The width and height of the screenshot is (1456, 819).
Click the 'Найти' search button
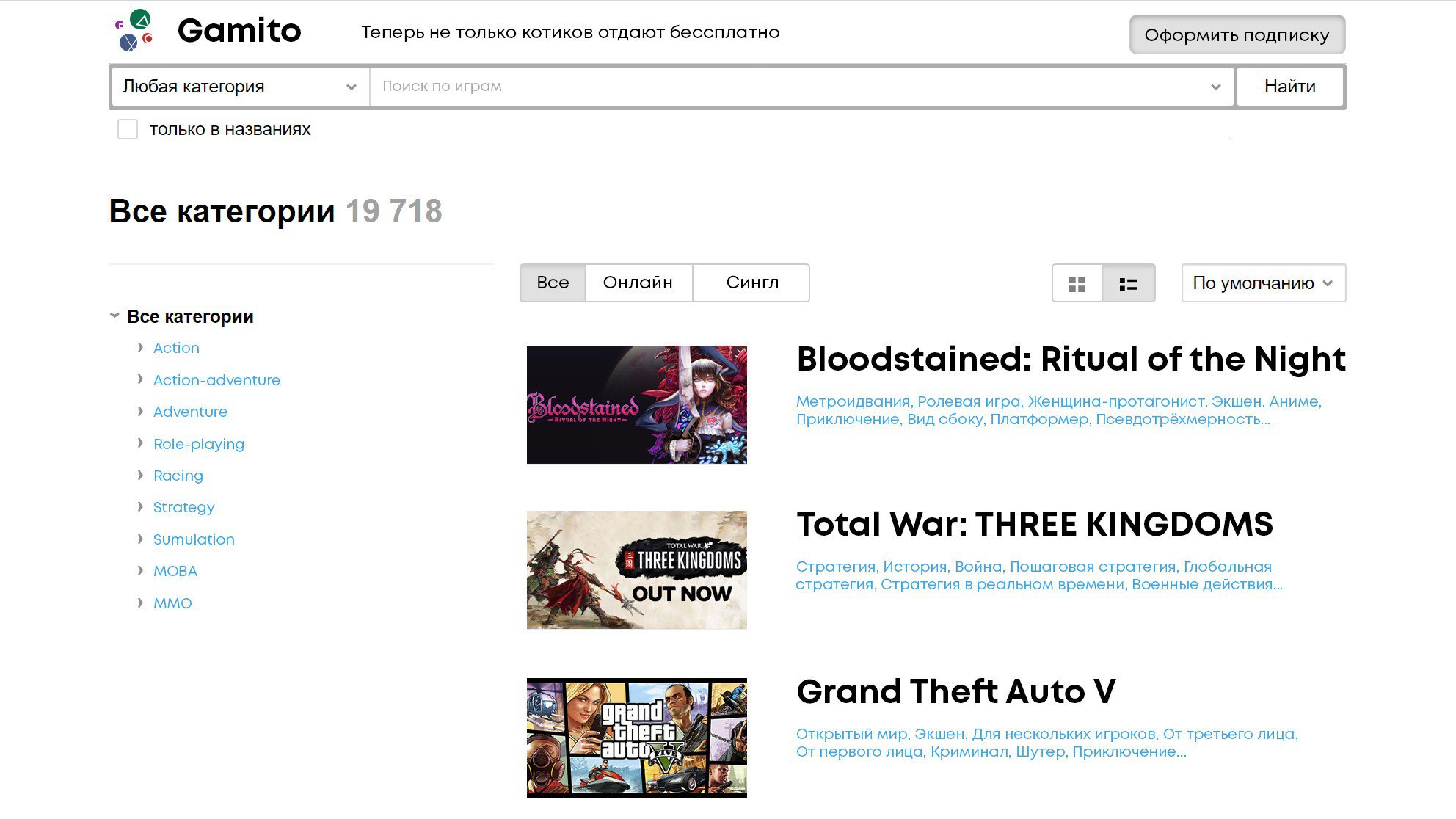tap(1289, 87)
